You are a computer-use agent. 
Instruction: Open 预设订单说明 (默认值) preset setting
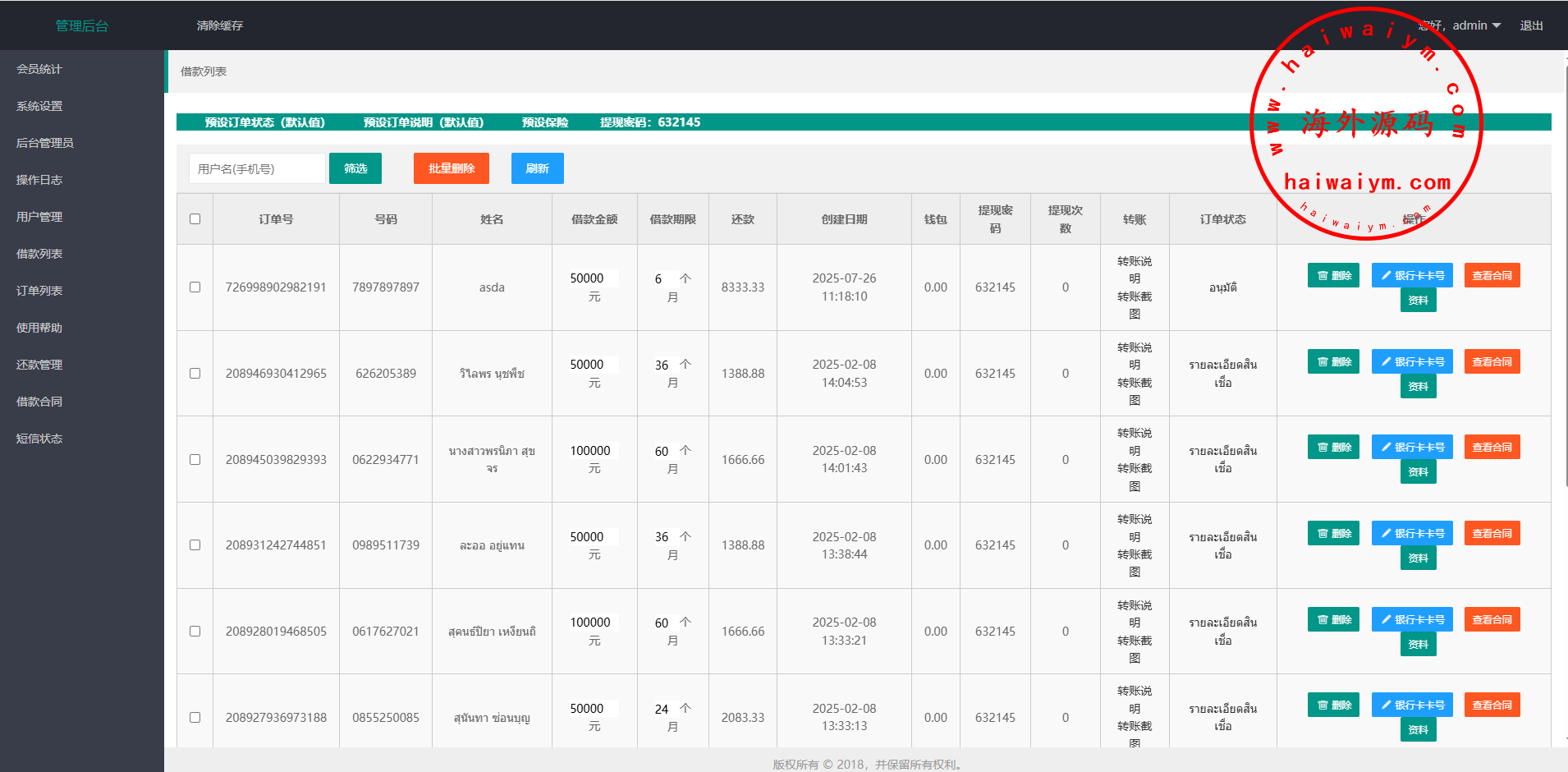423,122
